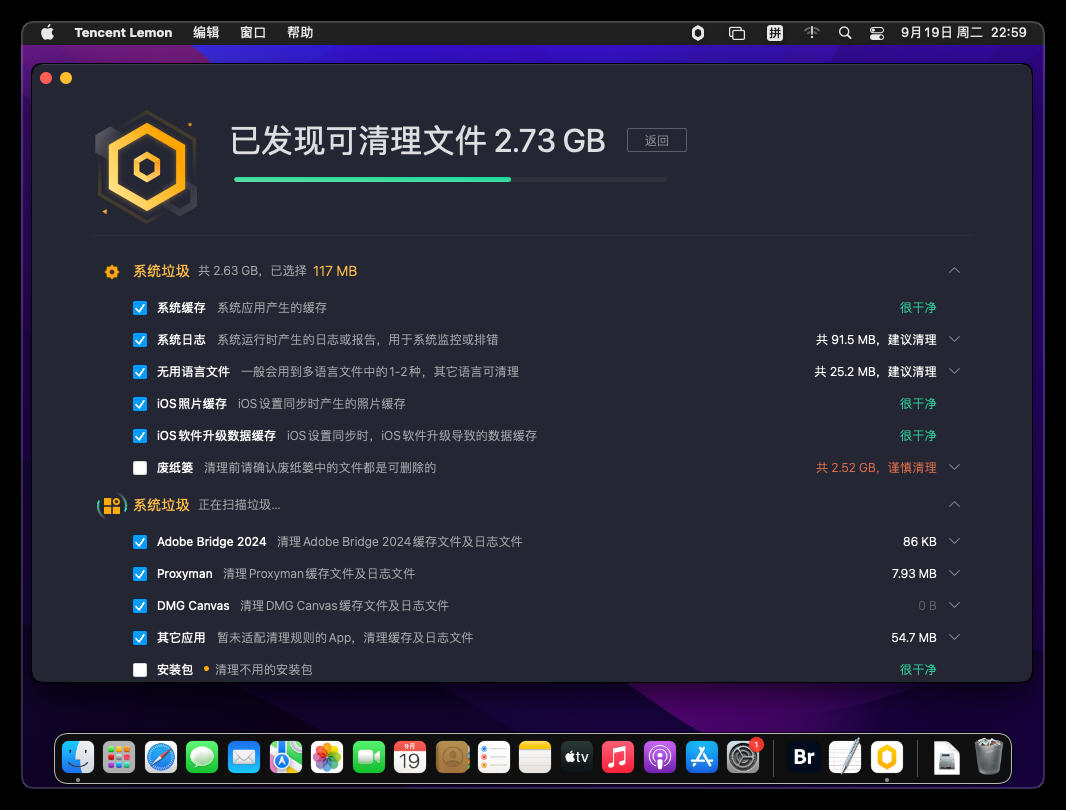Open Reminders app in dock
The height and width of the screenshot is (810, 1066).
coord(494,757)
